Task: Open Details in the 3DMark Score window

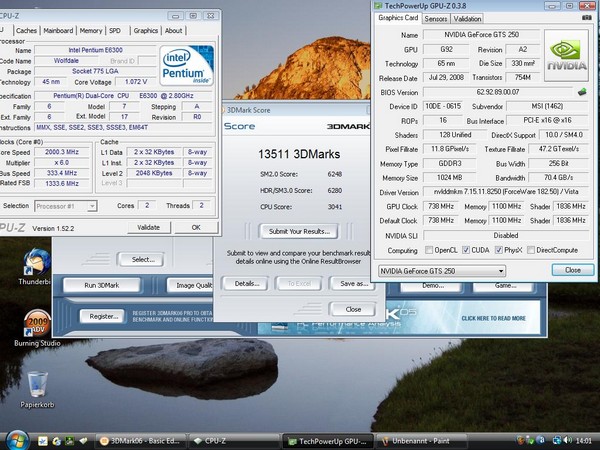Action: [x=246, y=284]
